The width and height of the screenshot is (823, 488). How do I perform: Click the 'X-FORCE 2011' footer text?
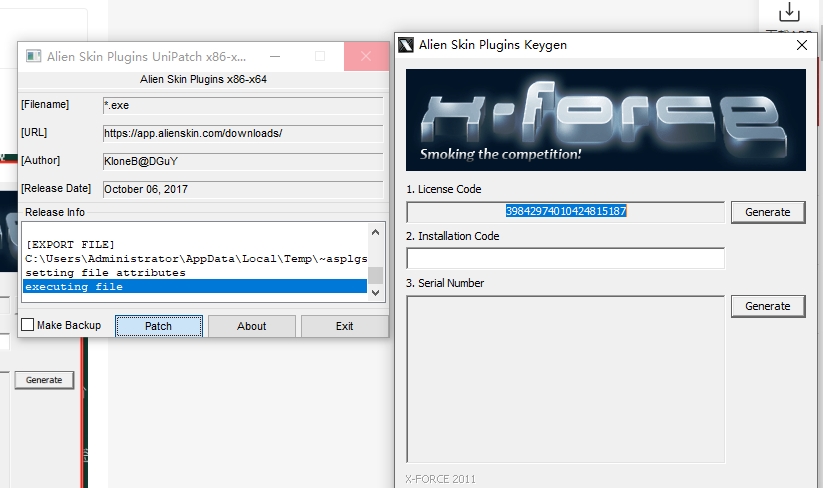coord(440,479)
